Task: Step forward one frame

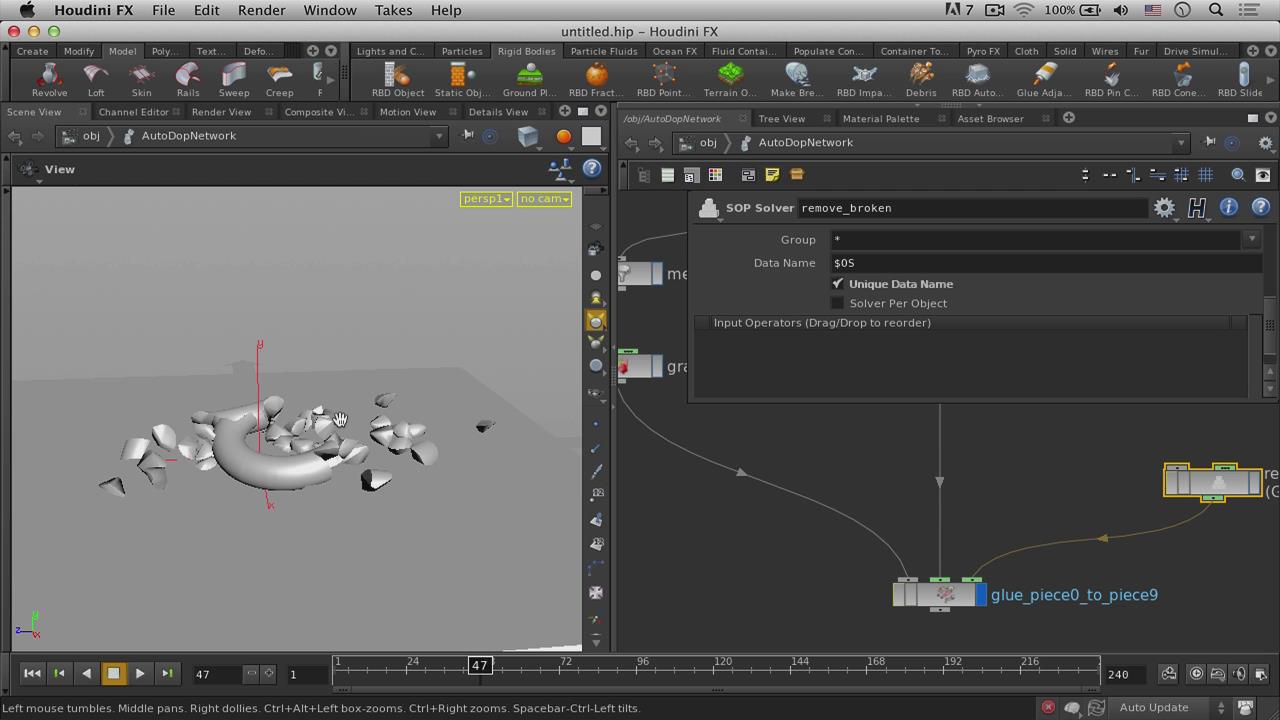Action: pos(167,674)
